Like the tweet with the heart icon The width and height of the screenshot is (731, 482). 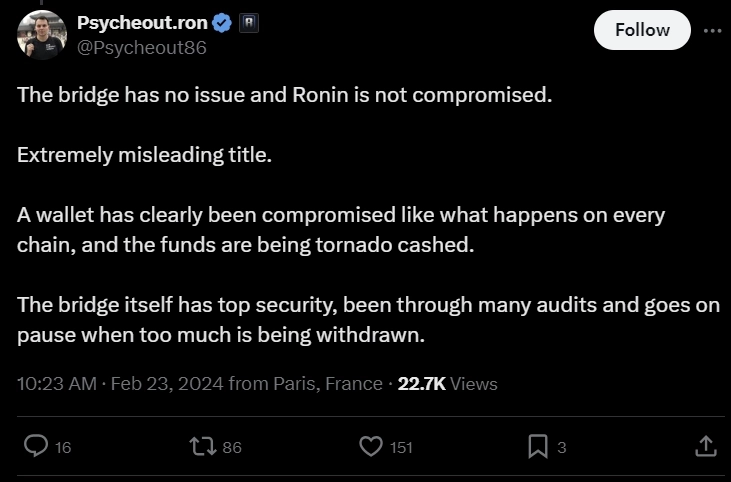[x=371, y=446]
